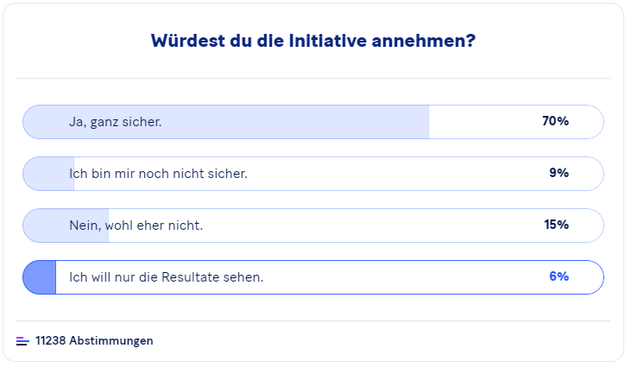625x369 pixels.
Task: Click the filled segment of the 9% bar
Action: (x=49, y=174)
